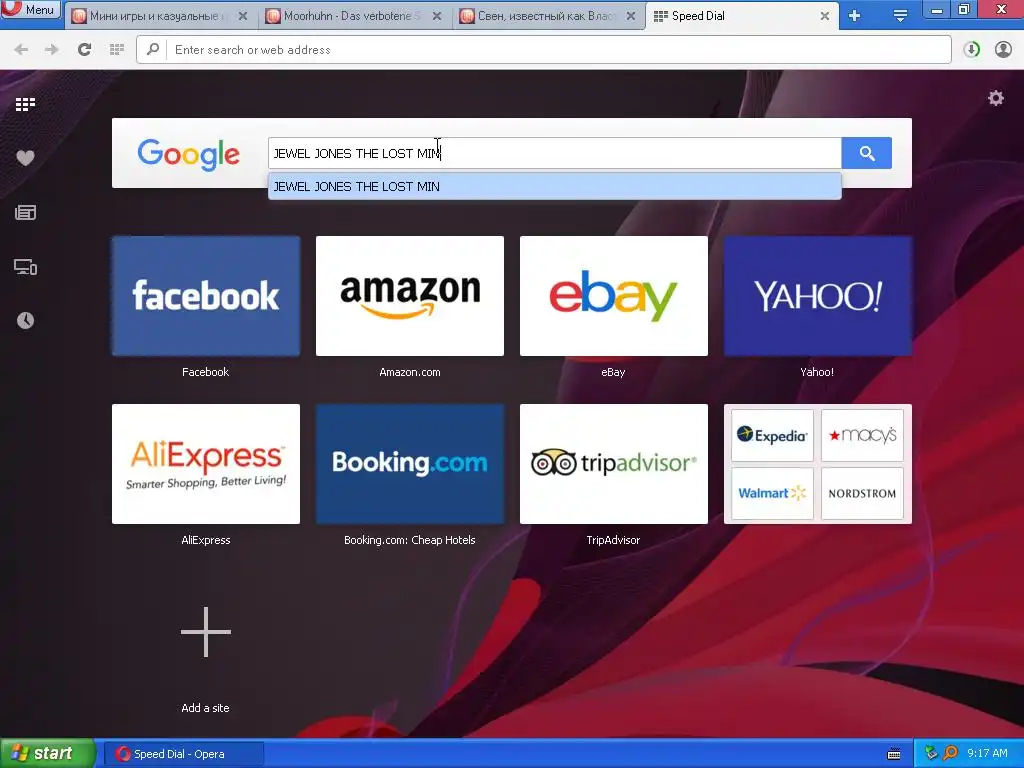Viewport: 1024px width, 768px height.
Task: Open the Windows start menu
Action: coord(46,753)
